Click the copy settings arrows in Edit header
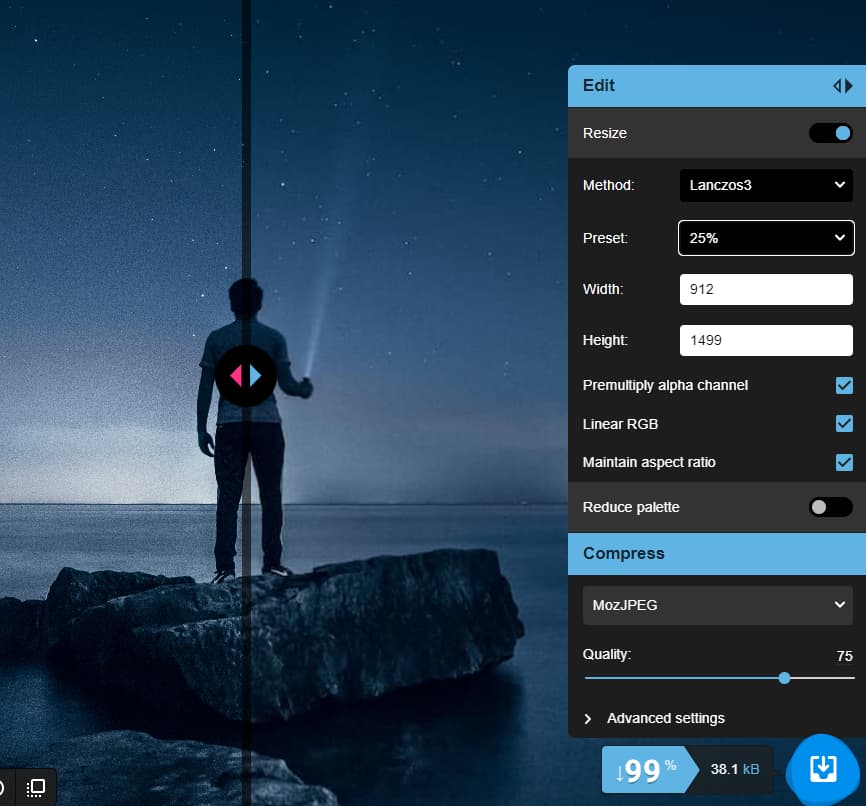Viewport: 866px width, 806px height. [842, 86]
